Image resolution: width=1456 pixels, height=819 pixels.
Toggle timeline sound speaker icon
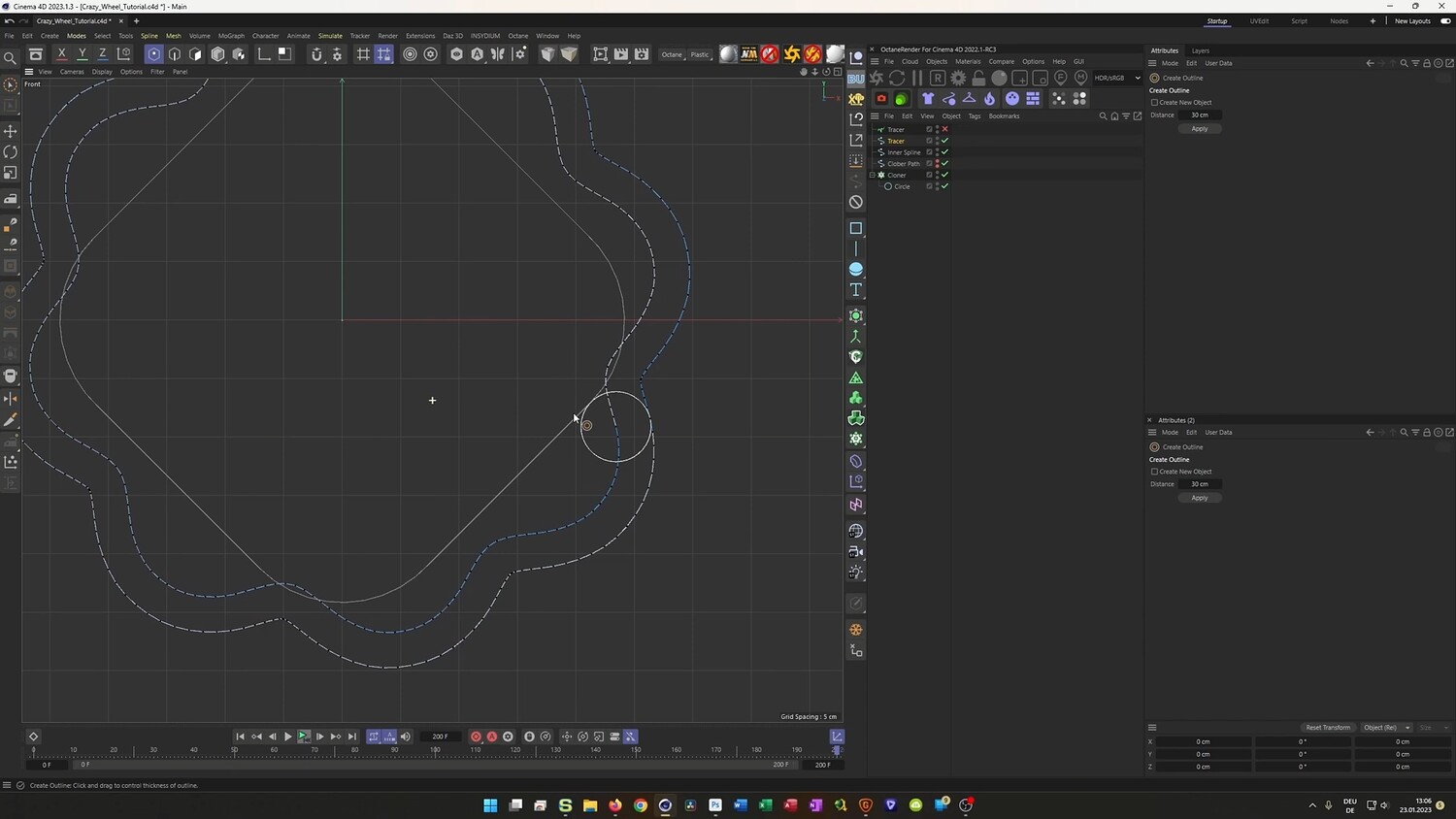[x=406, y=737]
